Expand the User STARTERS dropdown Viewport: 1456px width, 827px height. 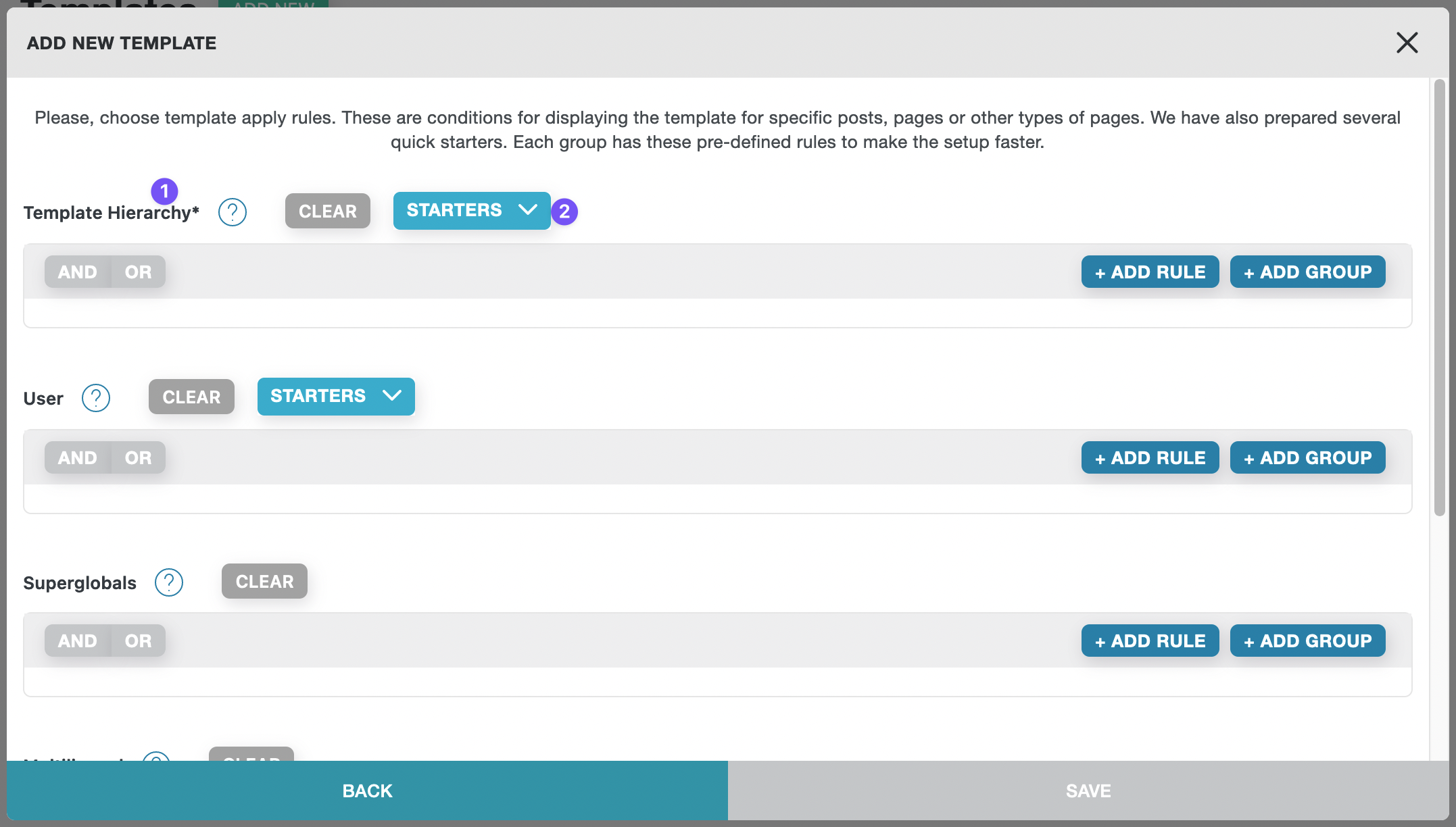(336, 396)
